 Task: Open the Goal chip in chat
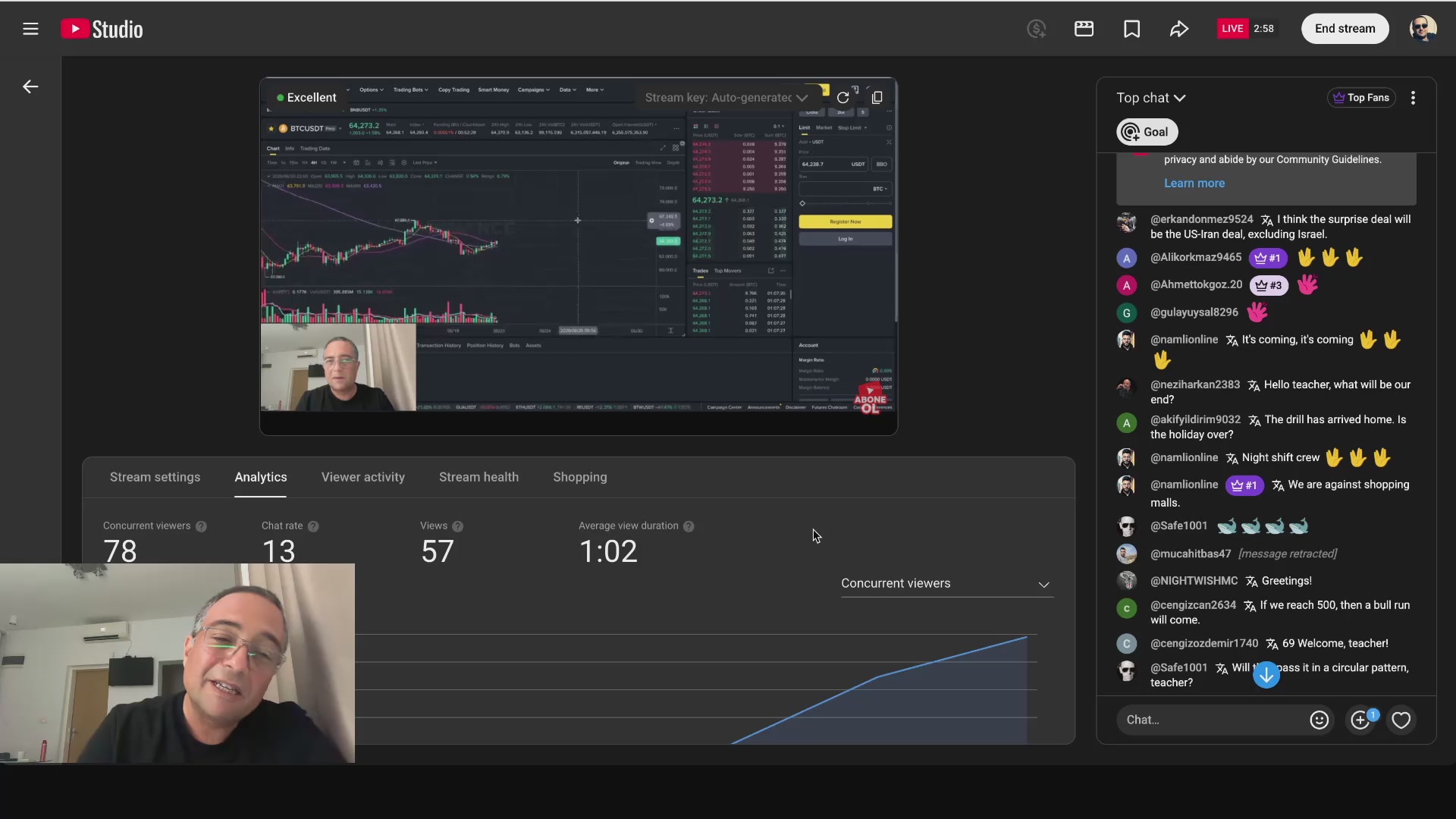pyautogui.click(x=1147, y=132)
